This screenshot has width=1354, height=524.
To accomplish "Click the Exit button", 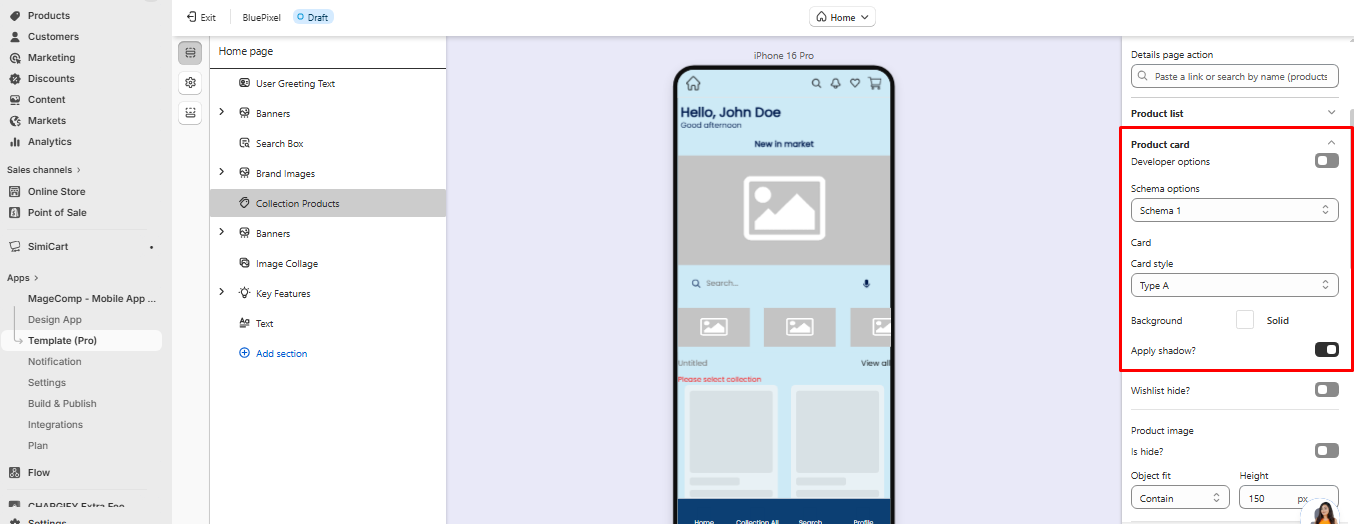I will 201,18.
